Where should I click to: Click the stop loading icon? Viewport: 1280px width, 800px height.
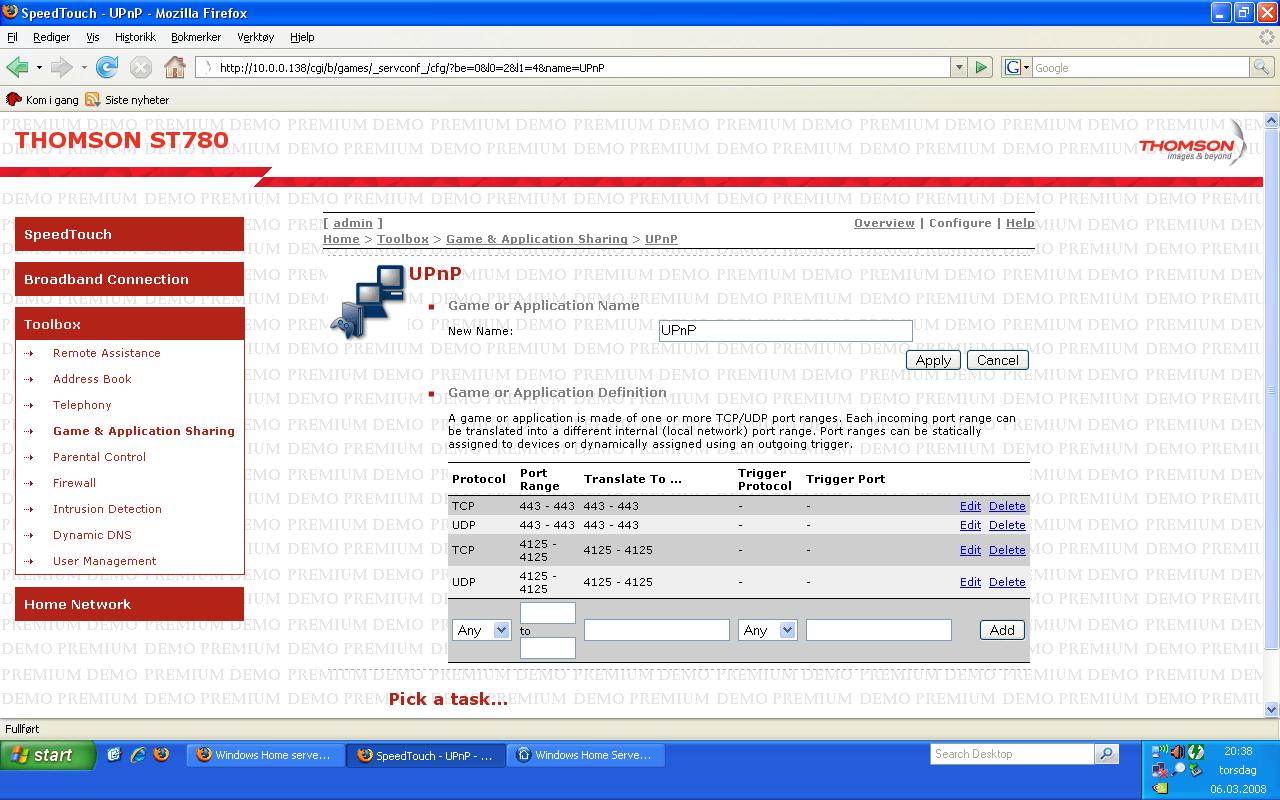point(141,67)
